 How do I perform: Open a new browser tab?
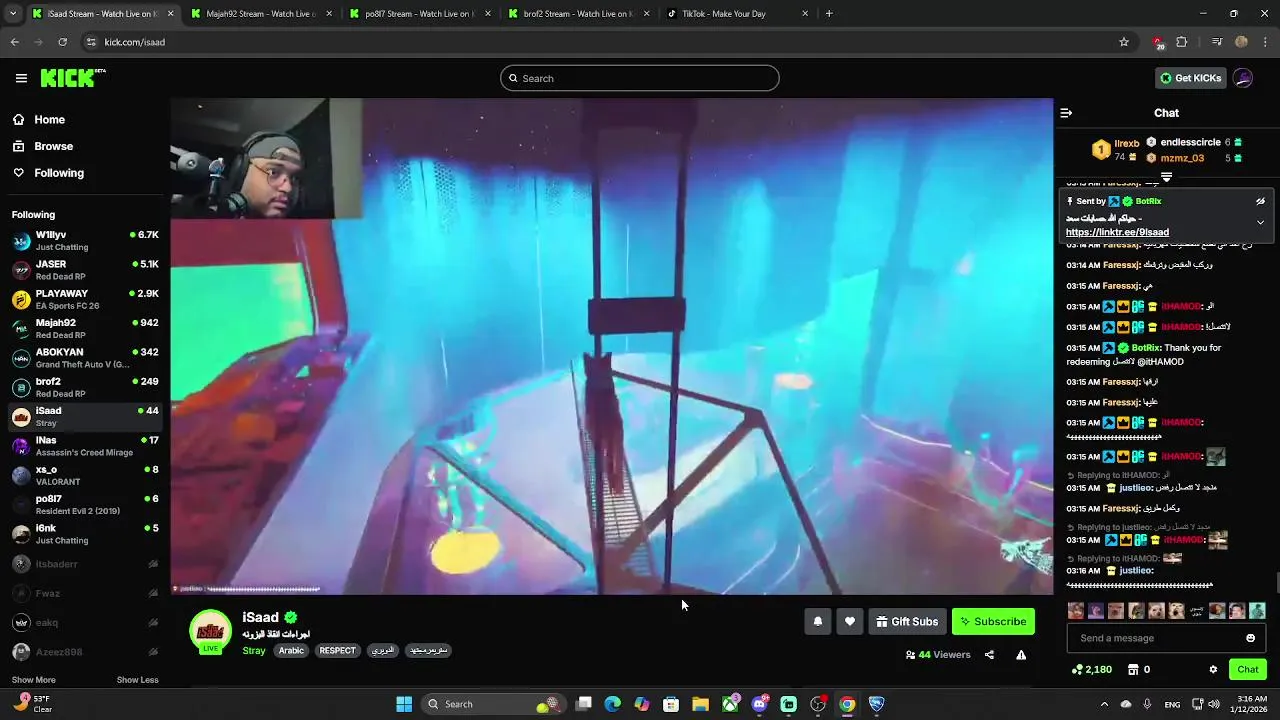pos(829,14)
